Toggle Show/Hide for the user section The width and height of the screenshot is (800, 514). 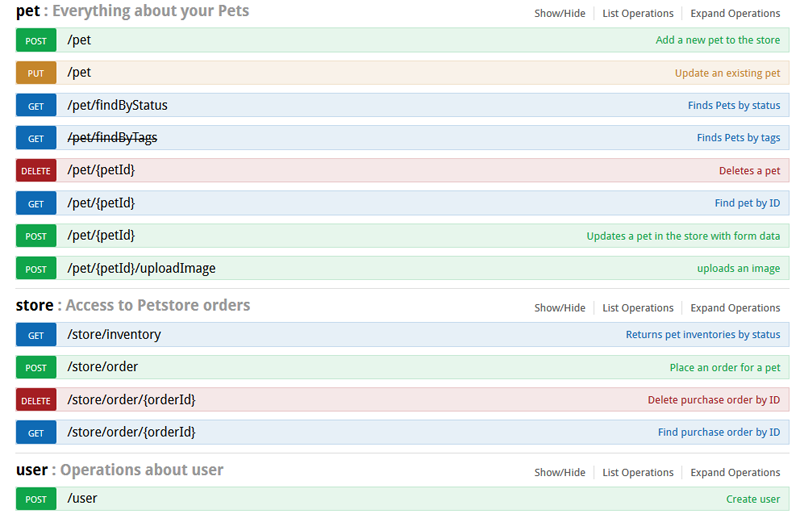click(560, 472)
